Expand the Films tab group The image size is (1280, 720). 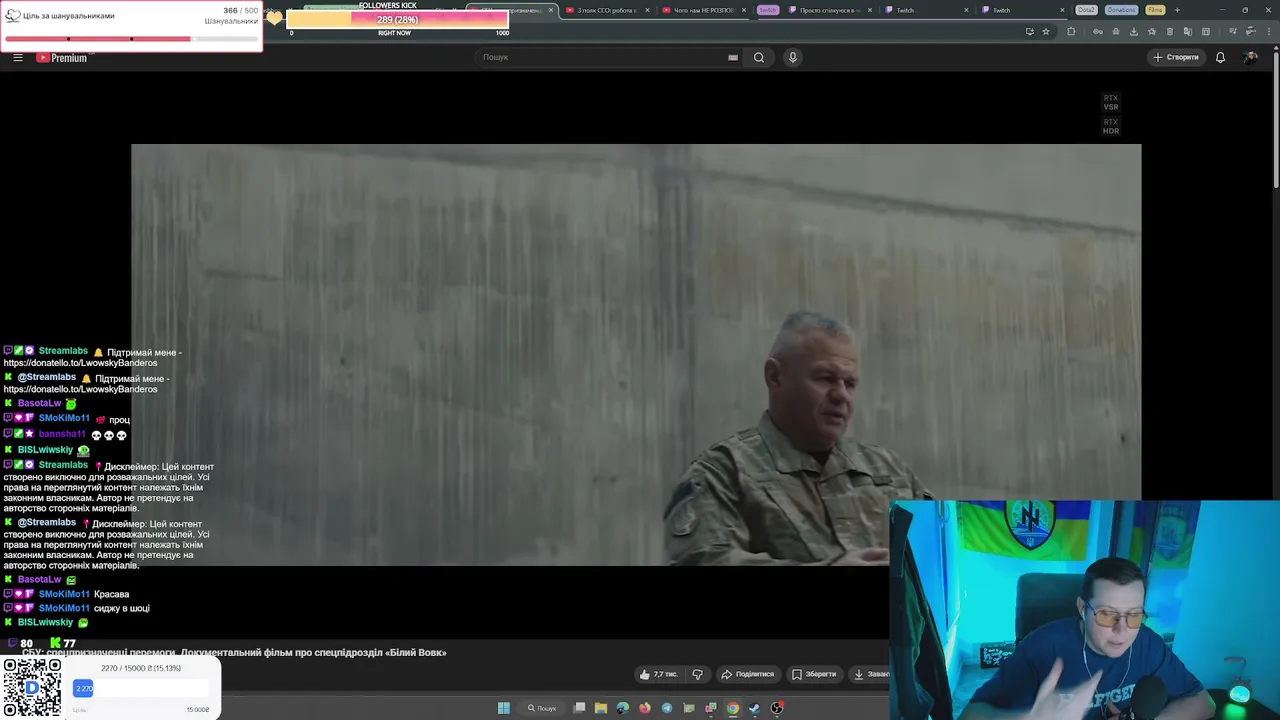[1155, 10]
